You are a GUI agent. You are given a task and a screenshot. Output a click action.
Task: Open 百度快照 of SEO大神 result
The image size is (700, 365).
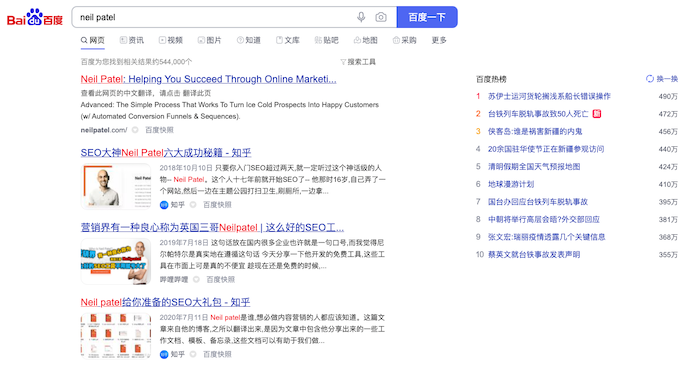coord(217,205)
